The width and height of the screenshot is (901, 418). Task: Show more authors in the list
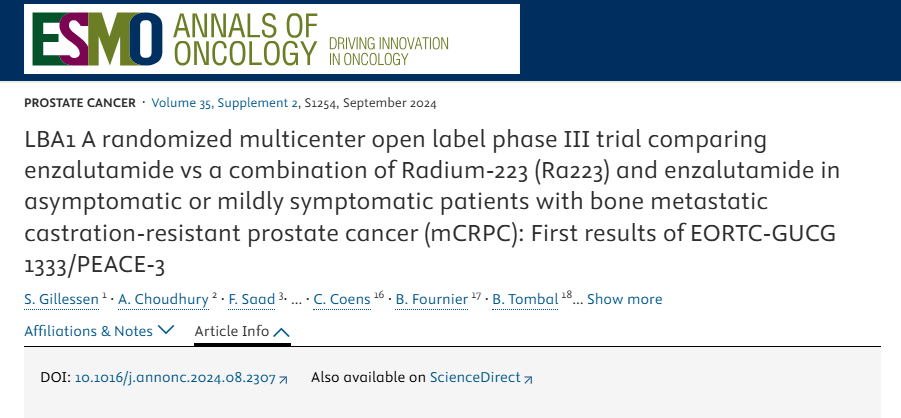click(x=624, y=299)
